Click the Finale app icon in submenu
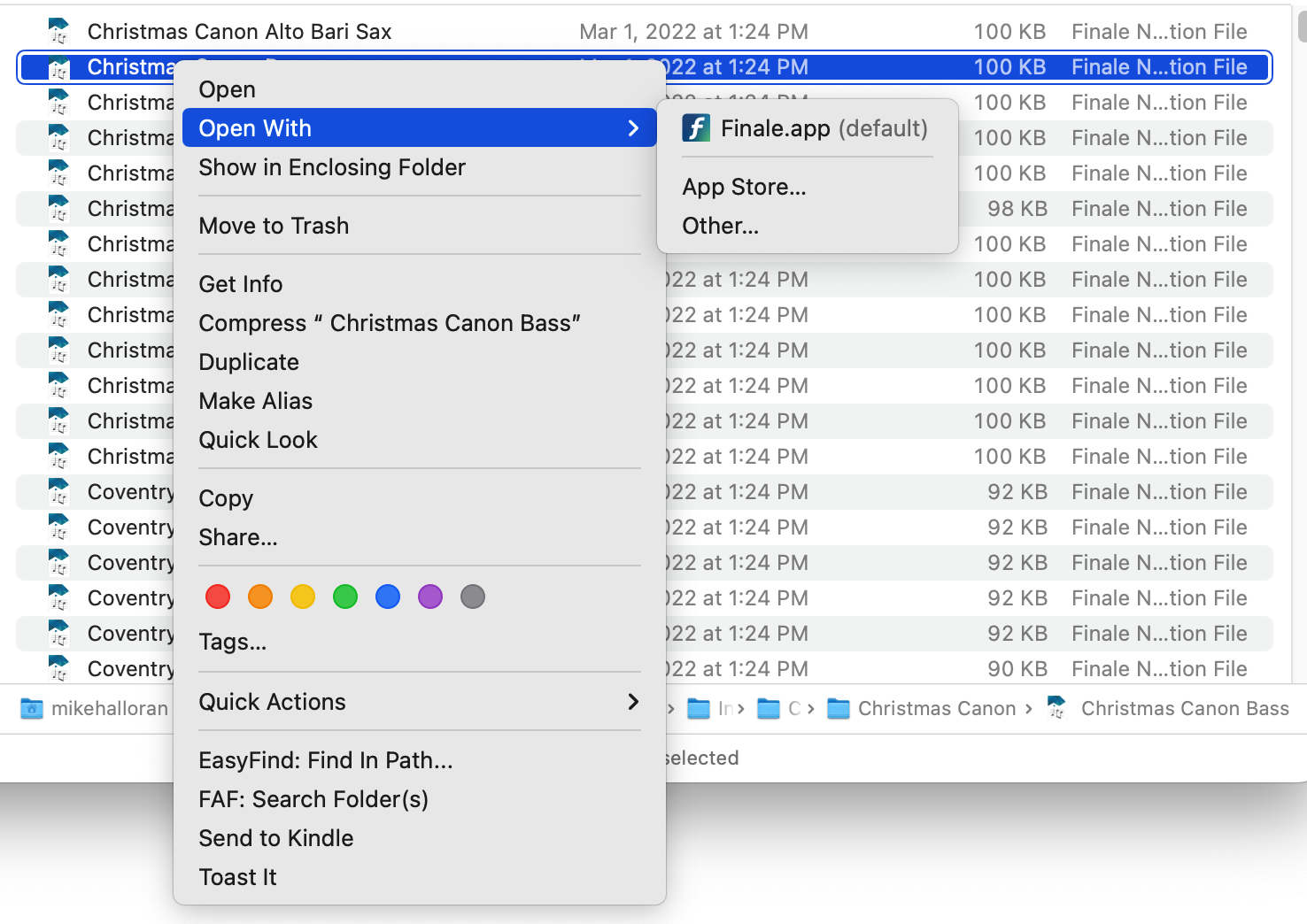 click(696, 129)
